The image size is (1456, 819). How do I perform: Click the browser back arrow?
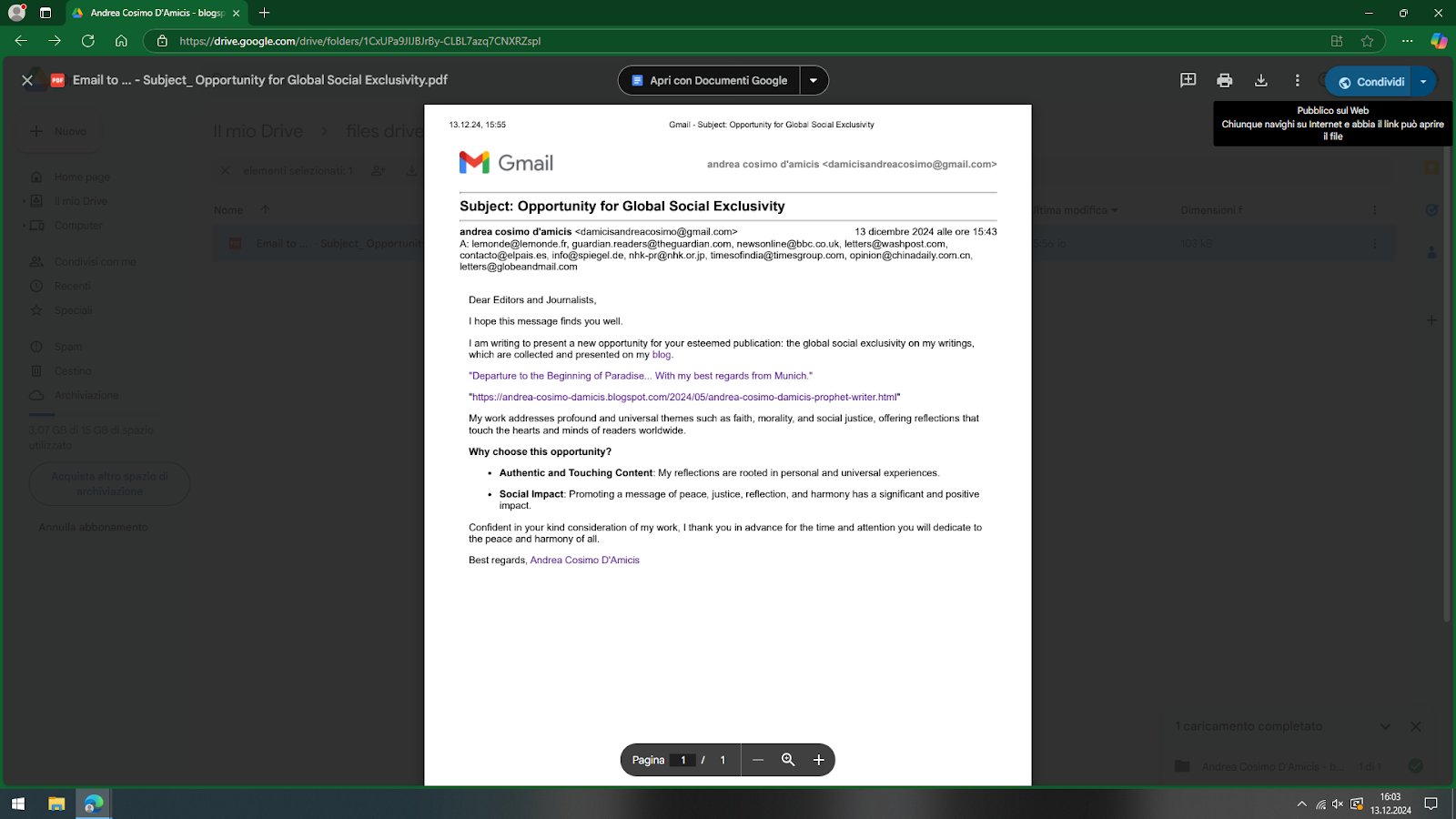pyautogui.click(x=21, y=41)
